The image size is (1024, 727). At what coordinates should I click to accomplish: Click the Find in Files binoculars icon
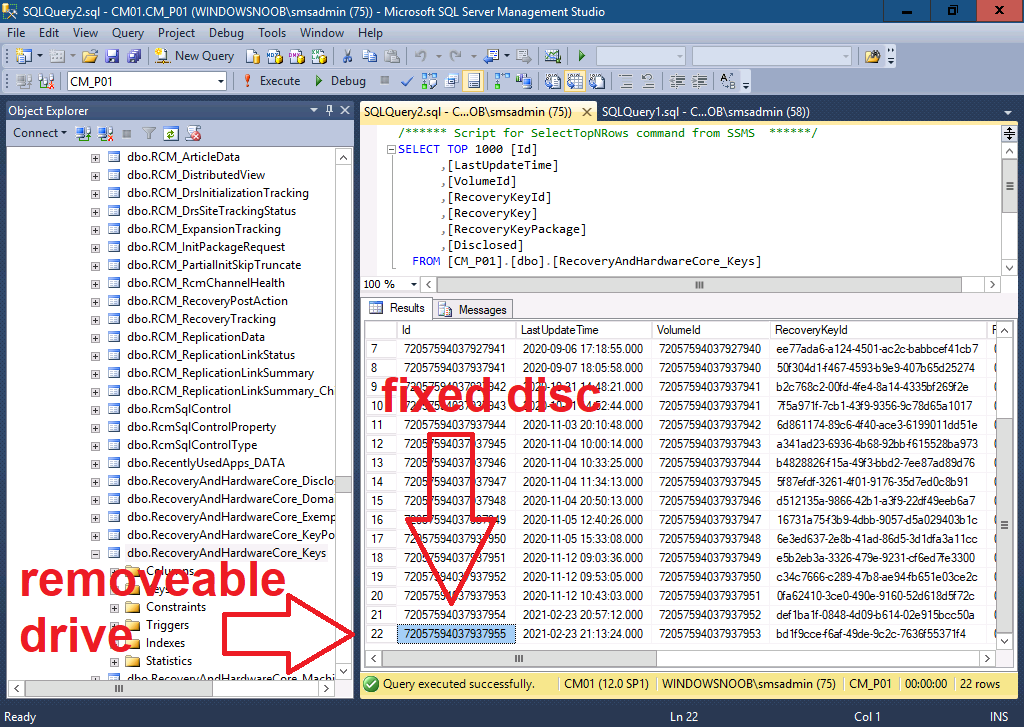872,56
